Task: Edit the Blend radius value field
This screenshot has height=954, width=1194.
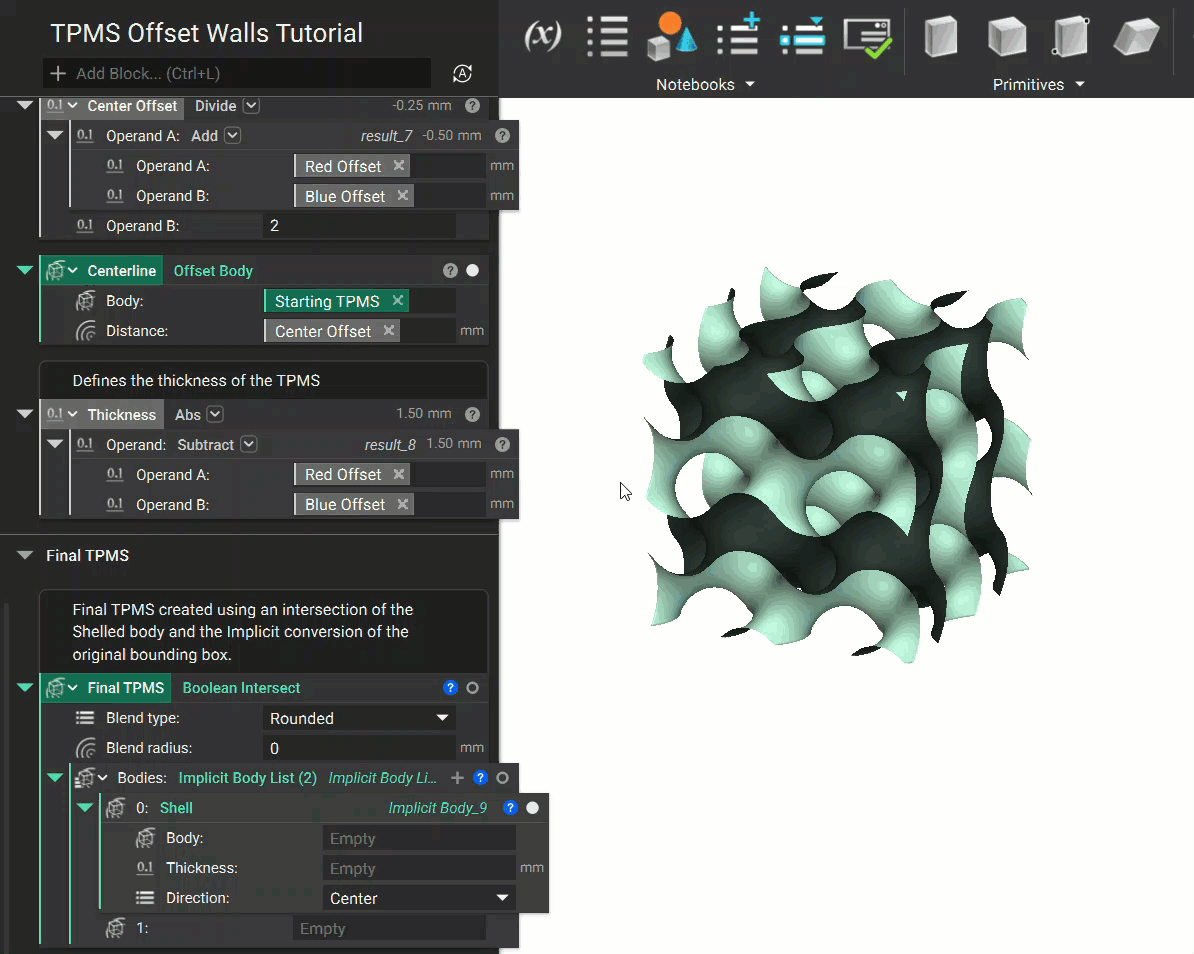Action: (359, 748)
